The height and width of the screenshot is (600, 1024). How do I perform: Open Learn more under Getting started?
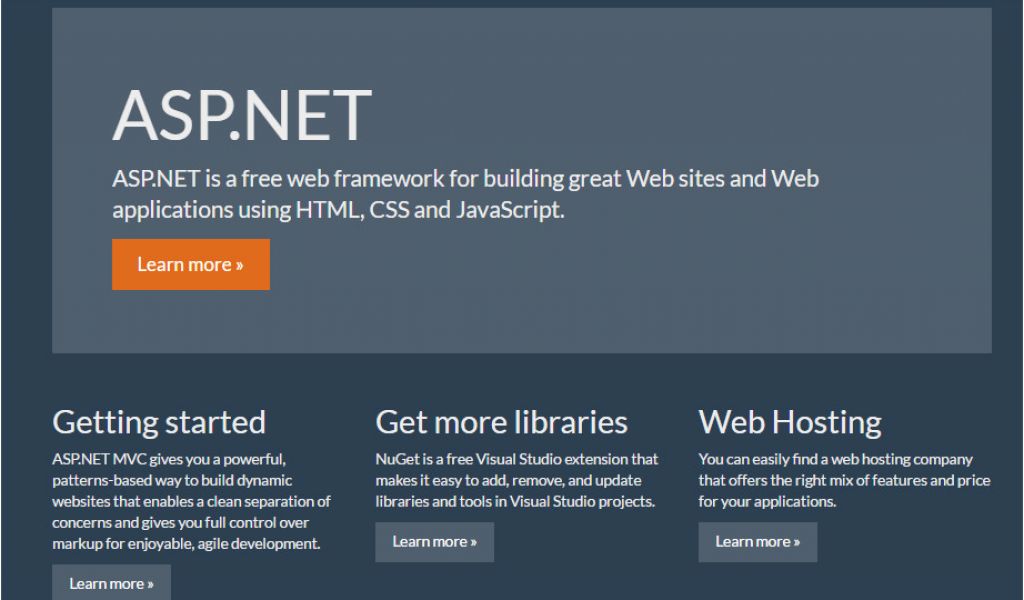112,582
